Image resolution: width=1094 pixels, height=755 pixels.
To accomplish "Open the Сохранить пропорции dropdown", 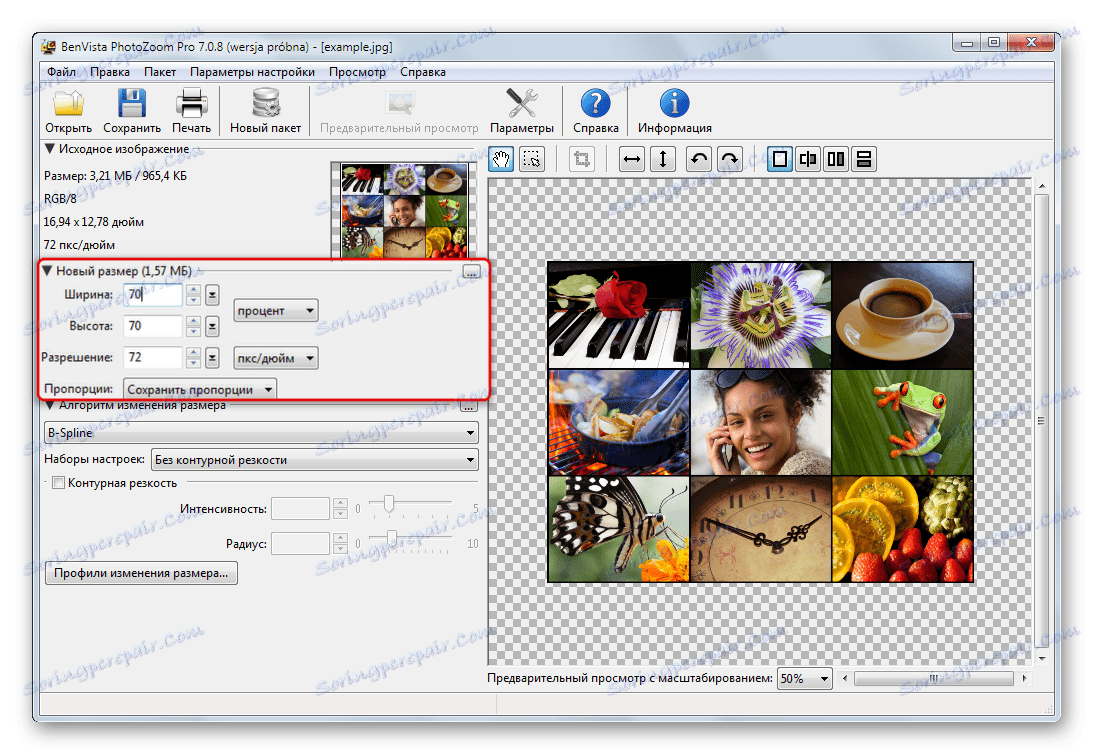I will tap(200, 389).
